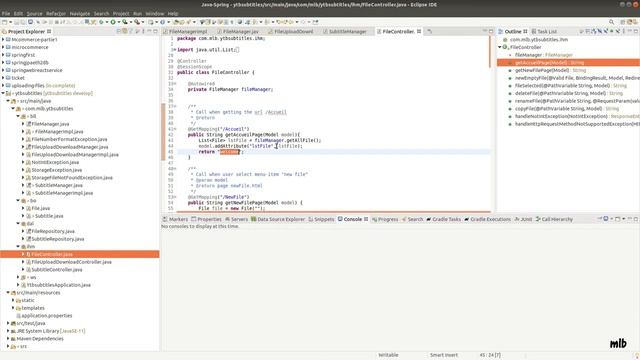Screen dimensions: 640x360
Task: Select application.properties file
Action: point(47,316)
